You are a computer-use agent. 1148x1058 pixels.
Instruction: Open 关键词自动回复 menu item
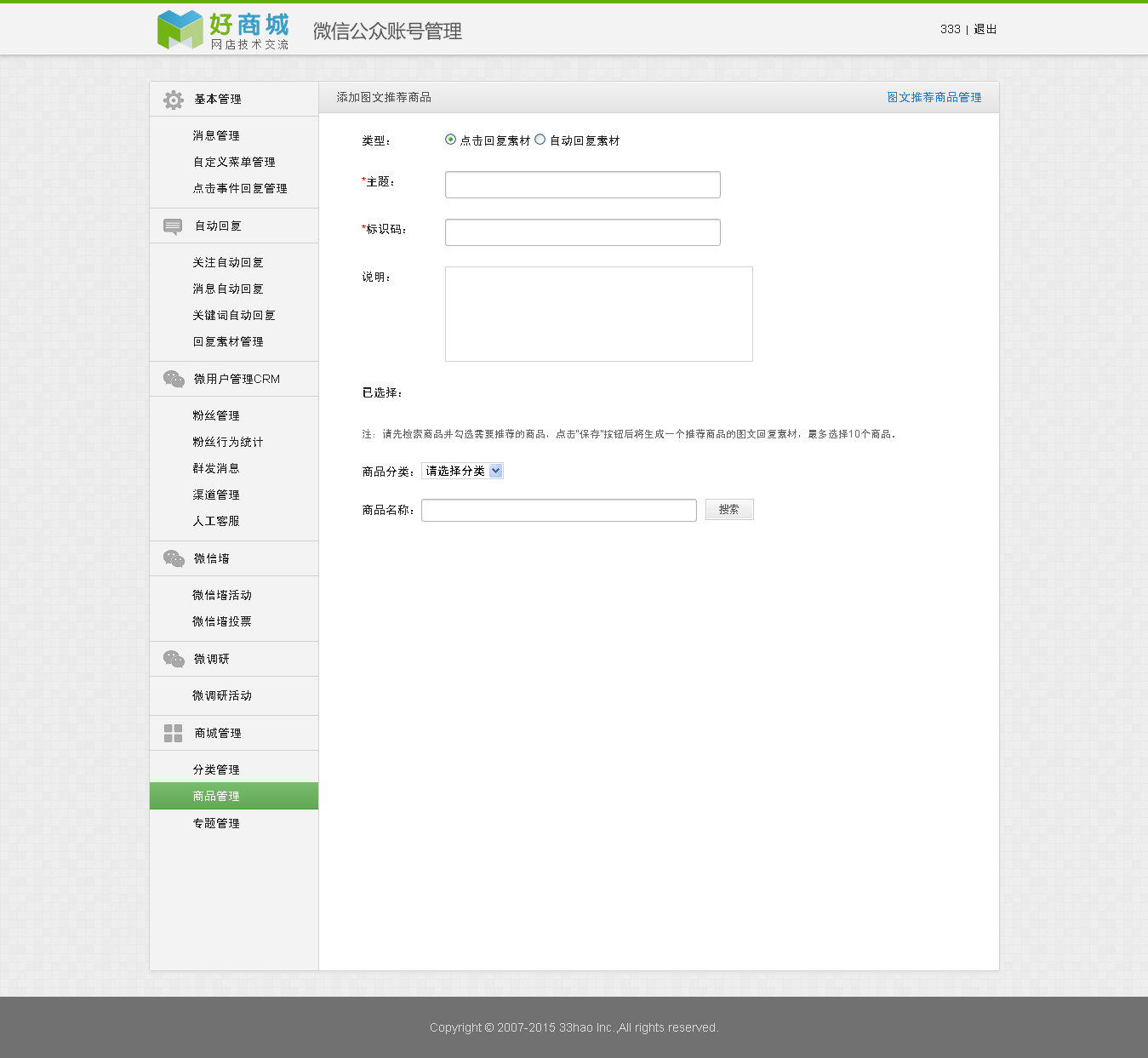pyautogui.click(x=234, y=315)
